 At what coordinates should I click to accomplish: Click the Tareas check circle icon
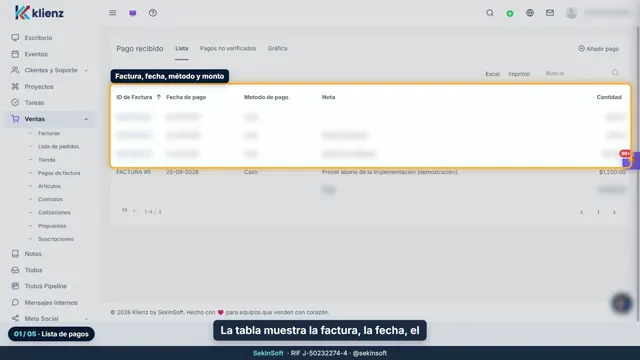pos(15,102)
